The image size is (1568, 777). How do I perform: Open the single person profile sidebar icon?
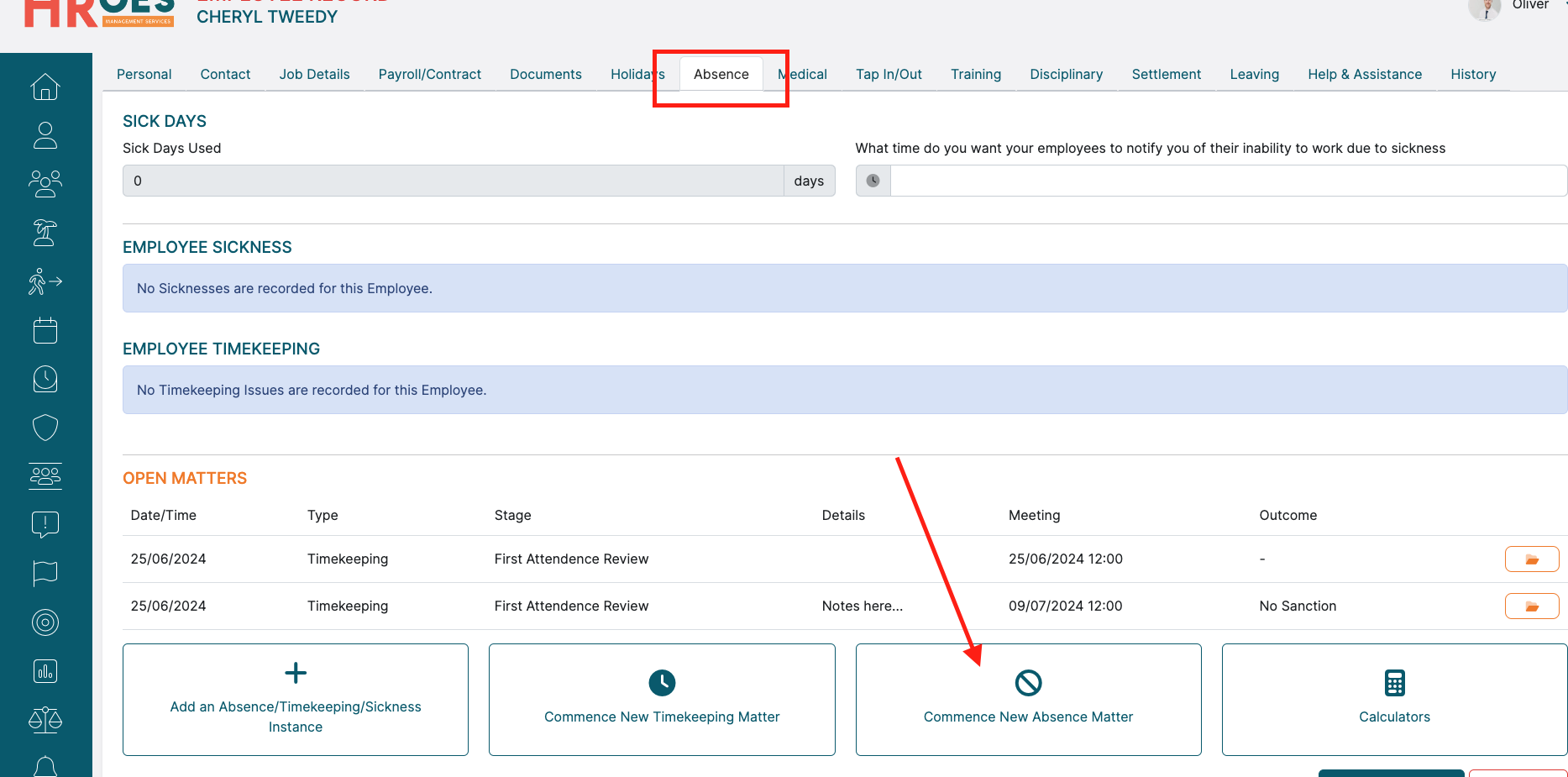(x=45, y=135)
